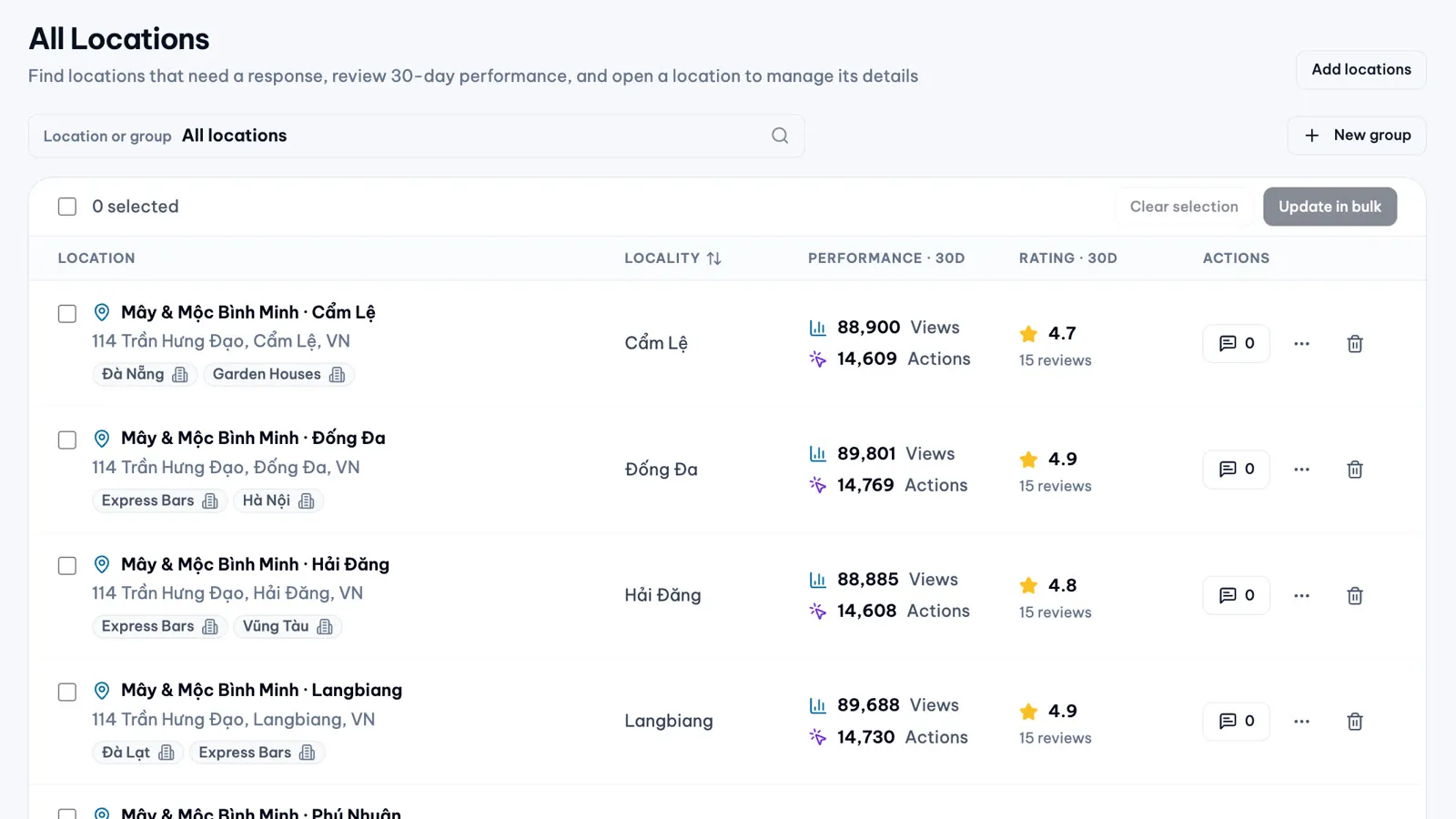Click the Performance · 30D column header

click(x=886, y=258)
